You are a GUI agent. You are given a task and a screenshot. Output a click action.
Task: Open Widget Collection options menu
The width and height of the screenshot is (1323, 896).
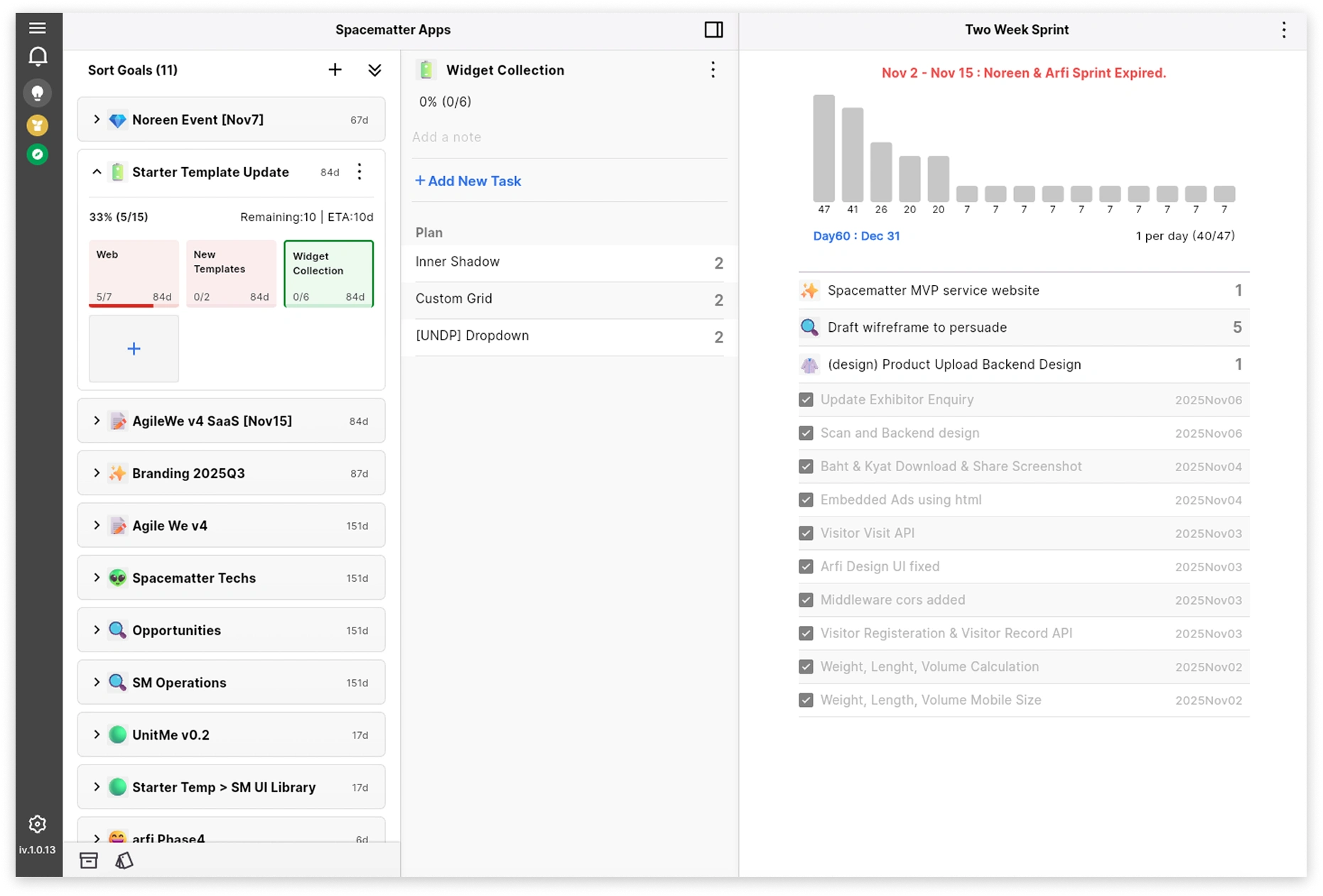[713, 70]
